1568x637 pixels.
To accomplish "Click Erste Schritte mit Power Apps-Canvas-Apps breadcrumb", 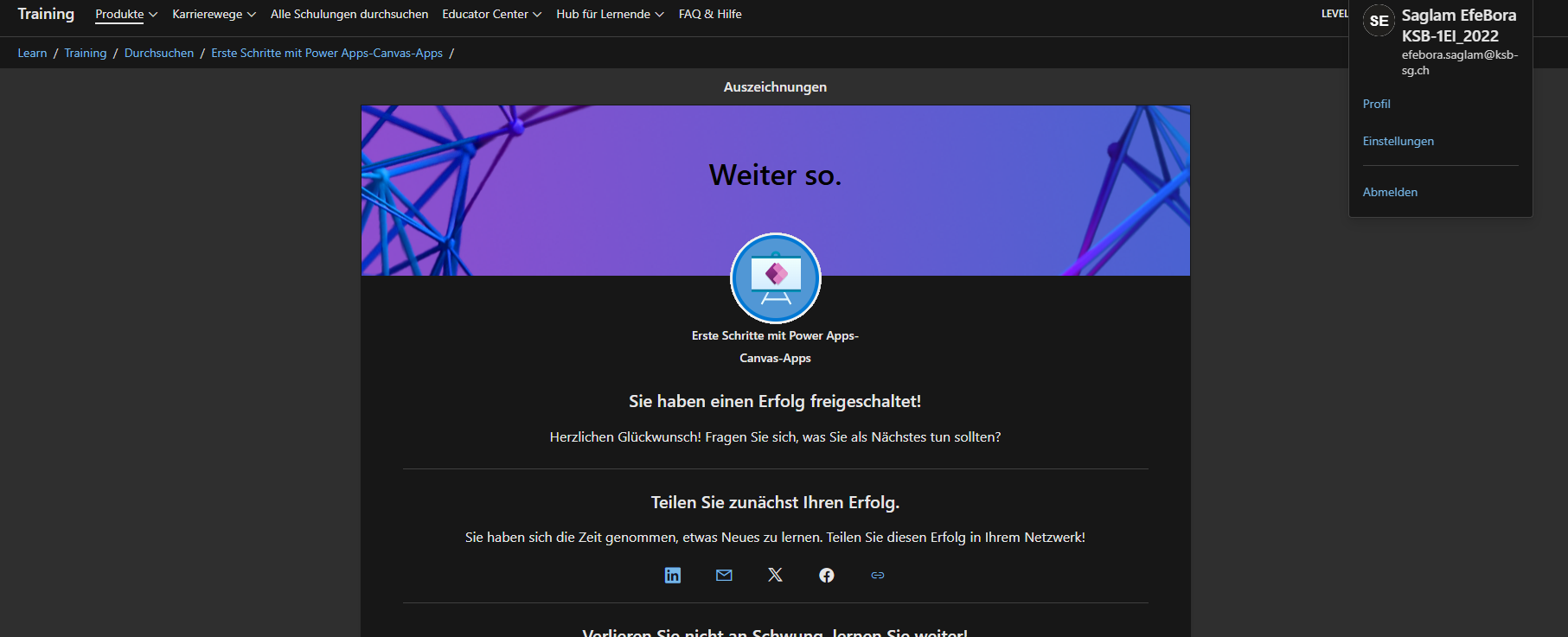I will click(x=327, y=54).
